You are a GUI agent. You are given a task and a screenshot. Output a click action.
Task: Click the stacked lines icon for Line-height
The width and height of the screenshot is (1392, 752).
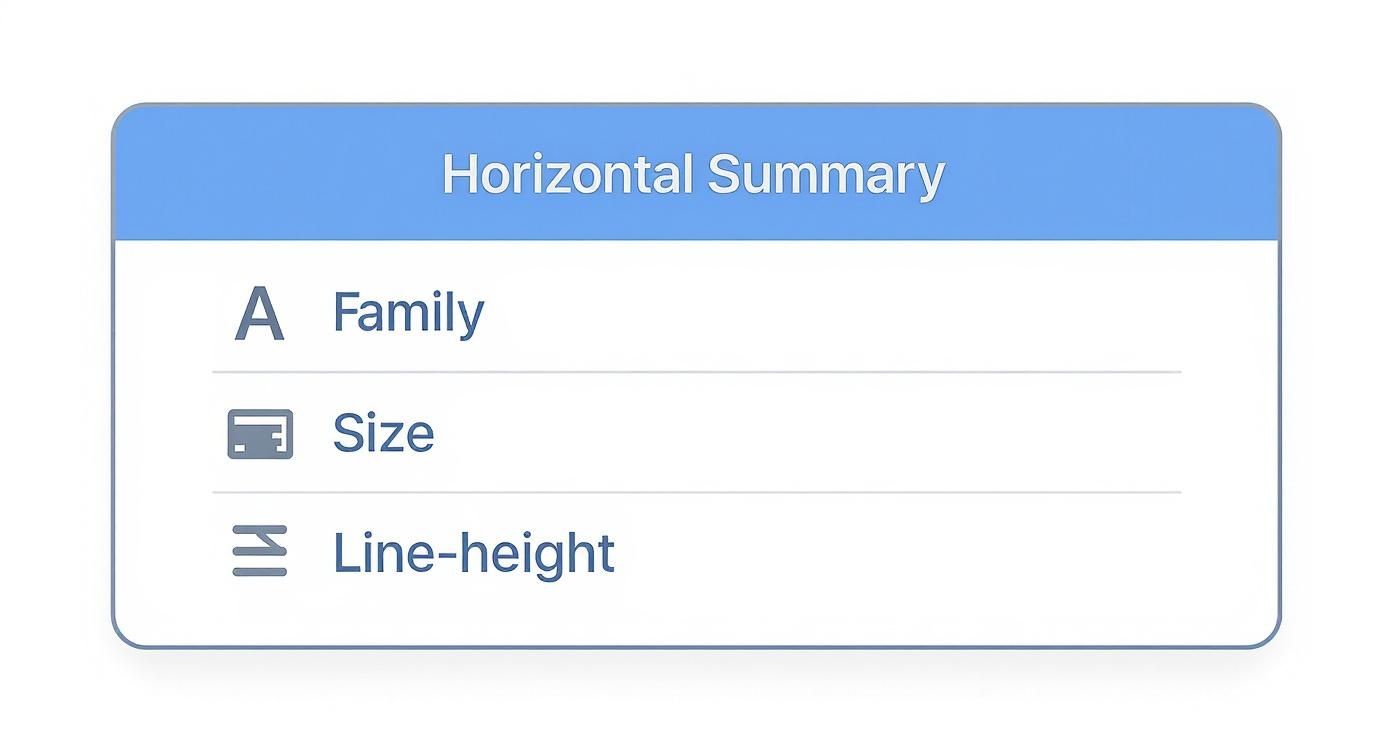pyautogui.click(x=258, y=551)
